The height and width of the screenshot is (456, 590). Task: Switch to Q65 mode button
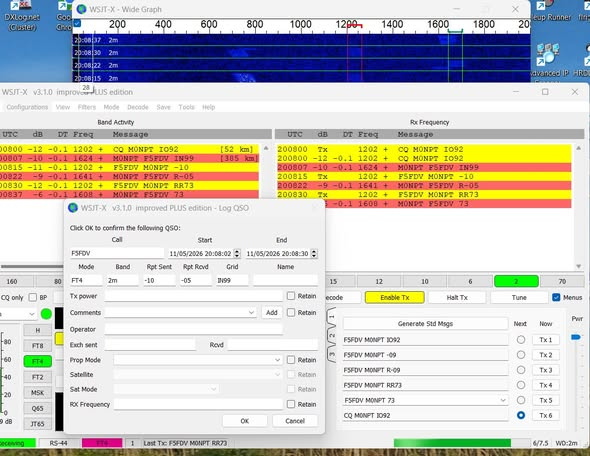tap(38, 409)
